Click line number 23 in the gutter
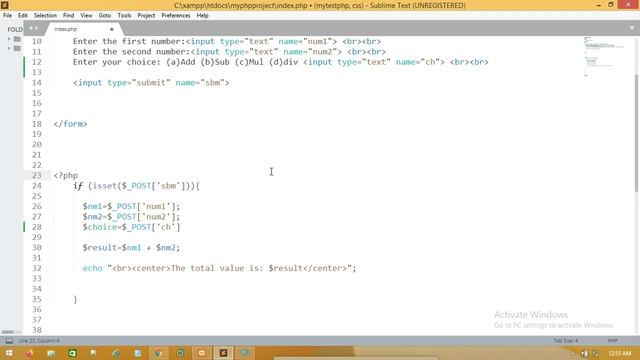 [37, 176]
